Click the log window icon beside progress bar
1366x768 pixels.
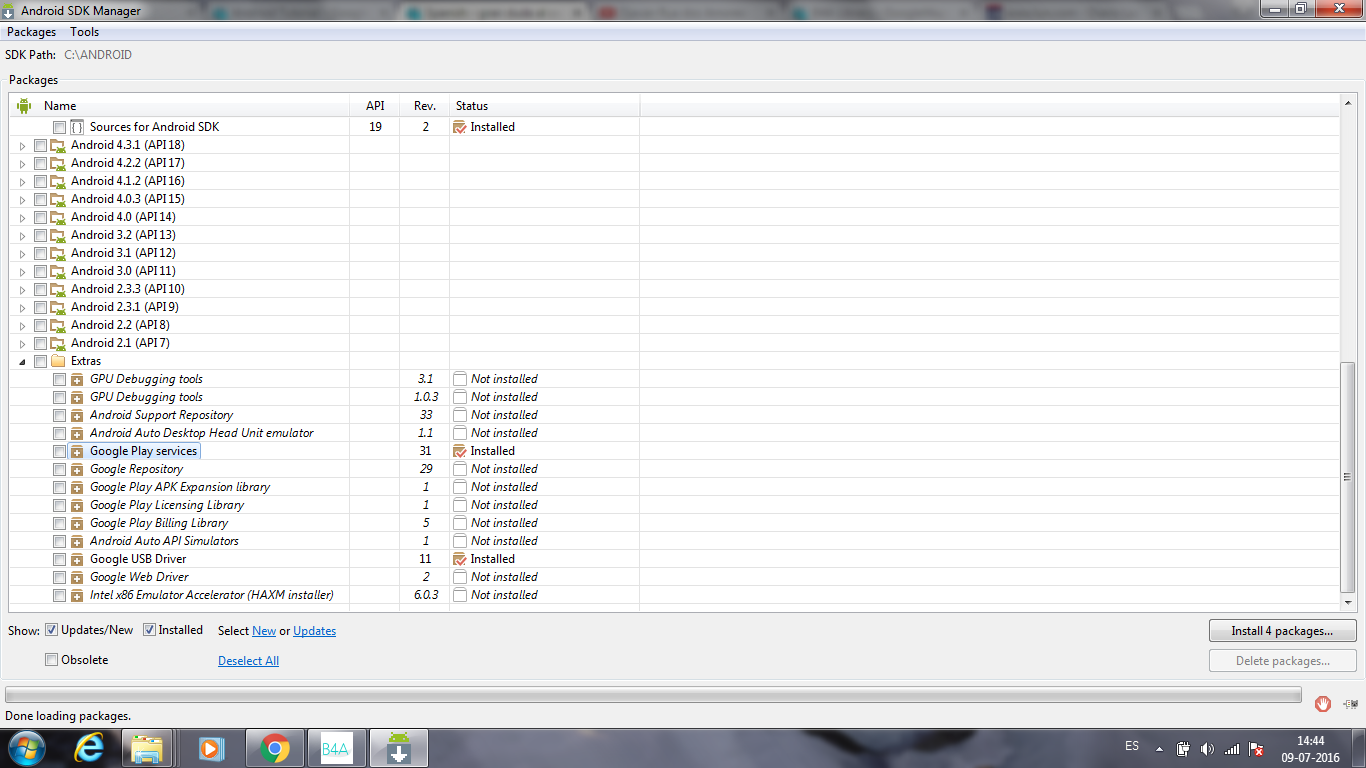click(1351, 704)
